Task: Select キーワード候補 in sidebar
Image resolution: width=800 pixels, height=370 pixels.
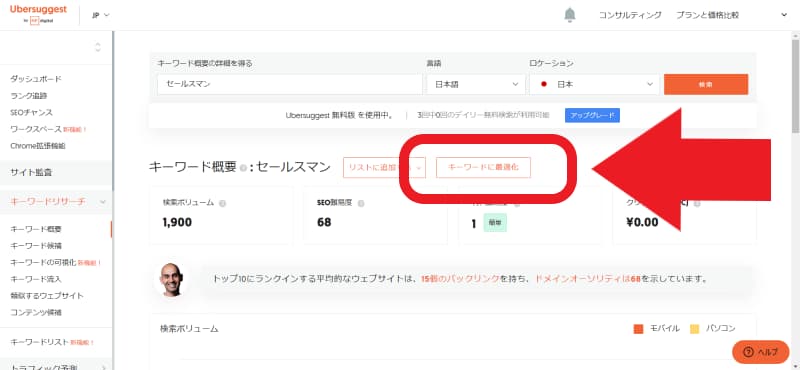Action: point(36,246)
